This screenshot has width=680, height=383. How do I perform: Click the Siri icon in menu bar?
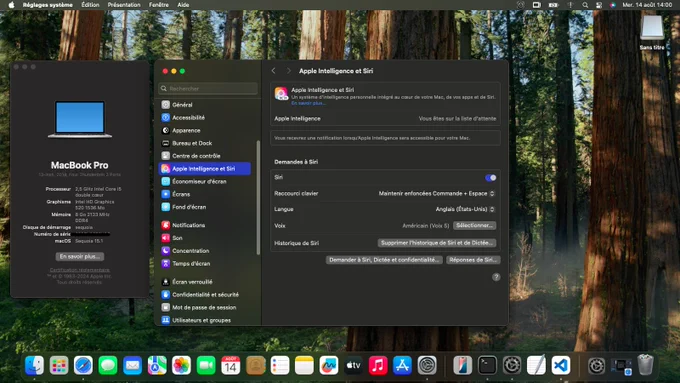(x=612, y=5)
